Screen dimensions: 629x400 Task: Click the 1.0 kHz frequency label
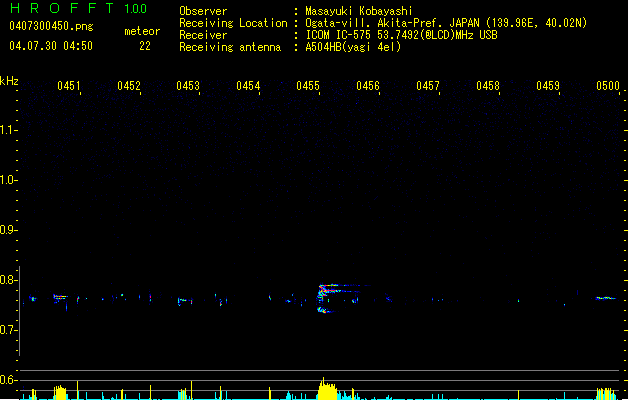pyautogui.click(x=8, y=179)
